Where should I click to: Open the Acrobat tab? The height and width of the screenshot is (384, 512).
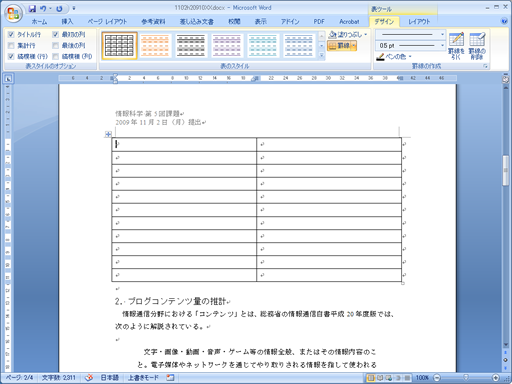(x=349, y=22)
